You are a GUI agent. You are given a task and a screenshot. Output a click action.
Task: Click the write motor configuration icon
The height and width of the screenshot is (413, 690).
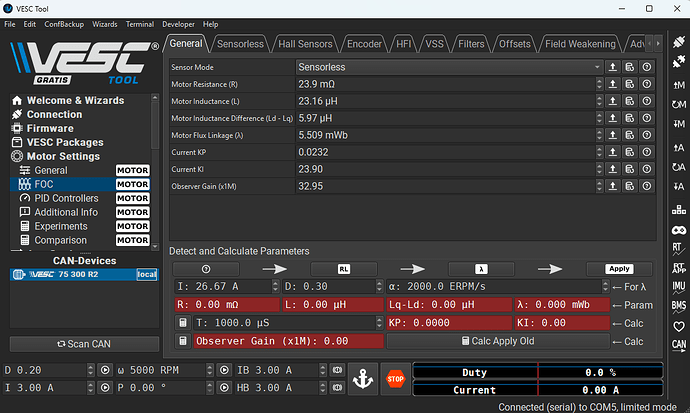click(x=679, y=124)
